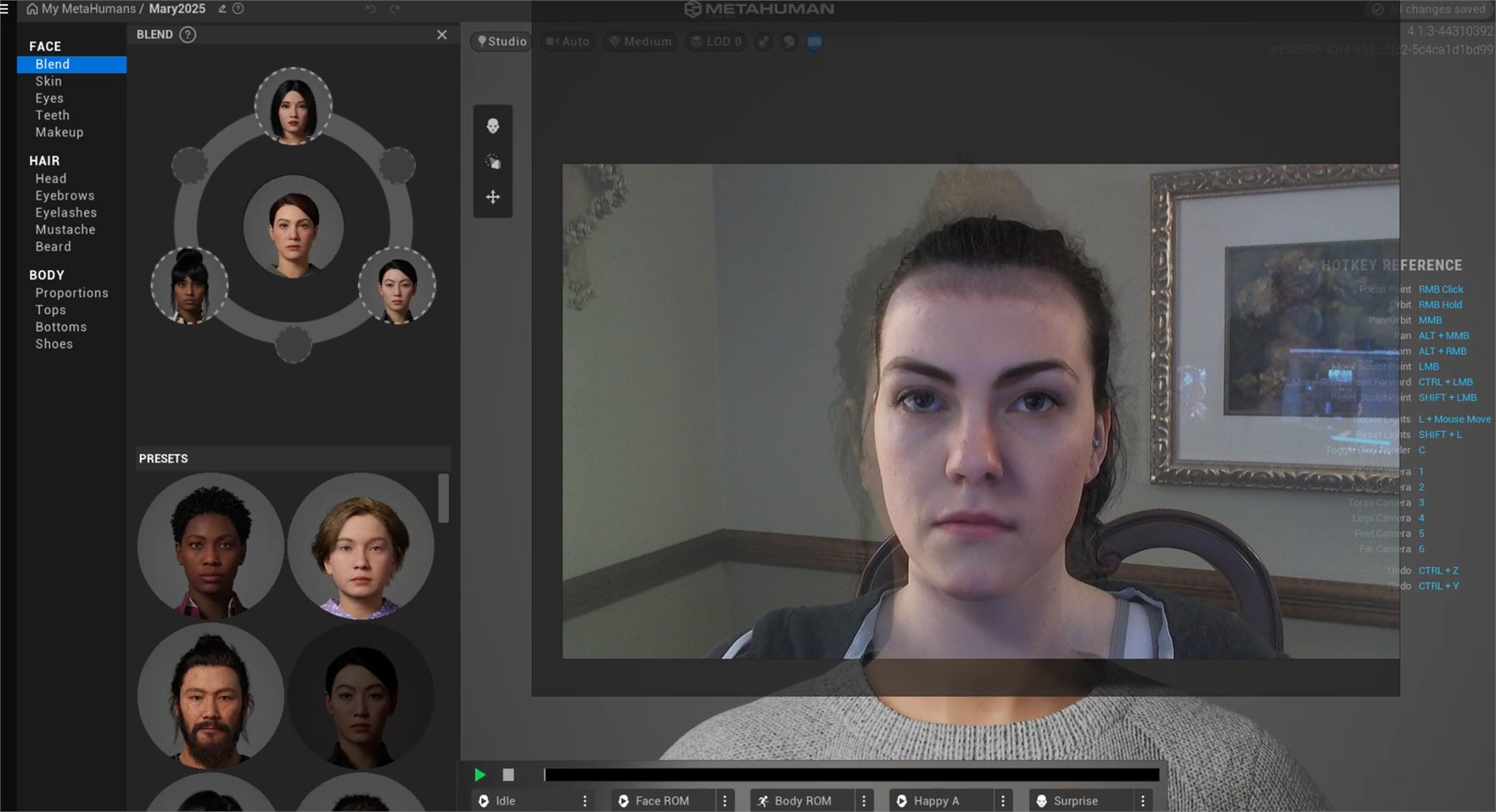Select Blend under Face
This screenshot has width=1496, height=812.
(x=71, y=65)
